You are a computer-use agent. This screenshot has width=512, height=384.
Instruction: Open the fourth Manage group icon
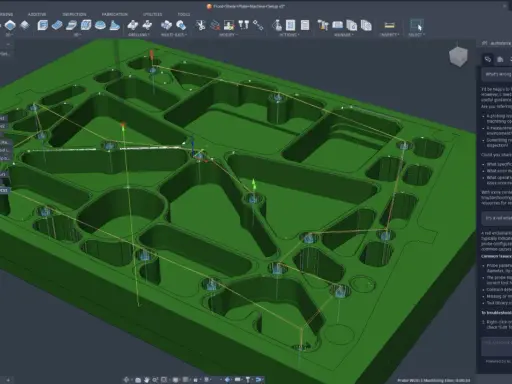366,25
